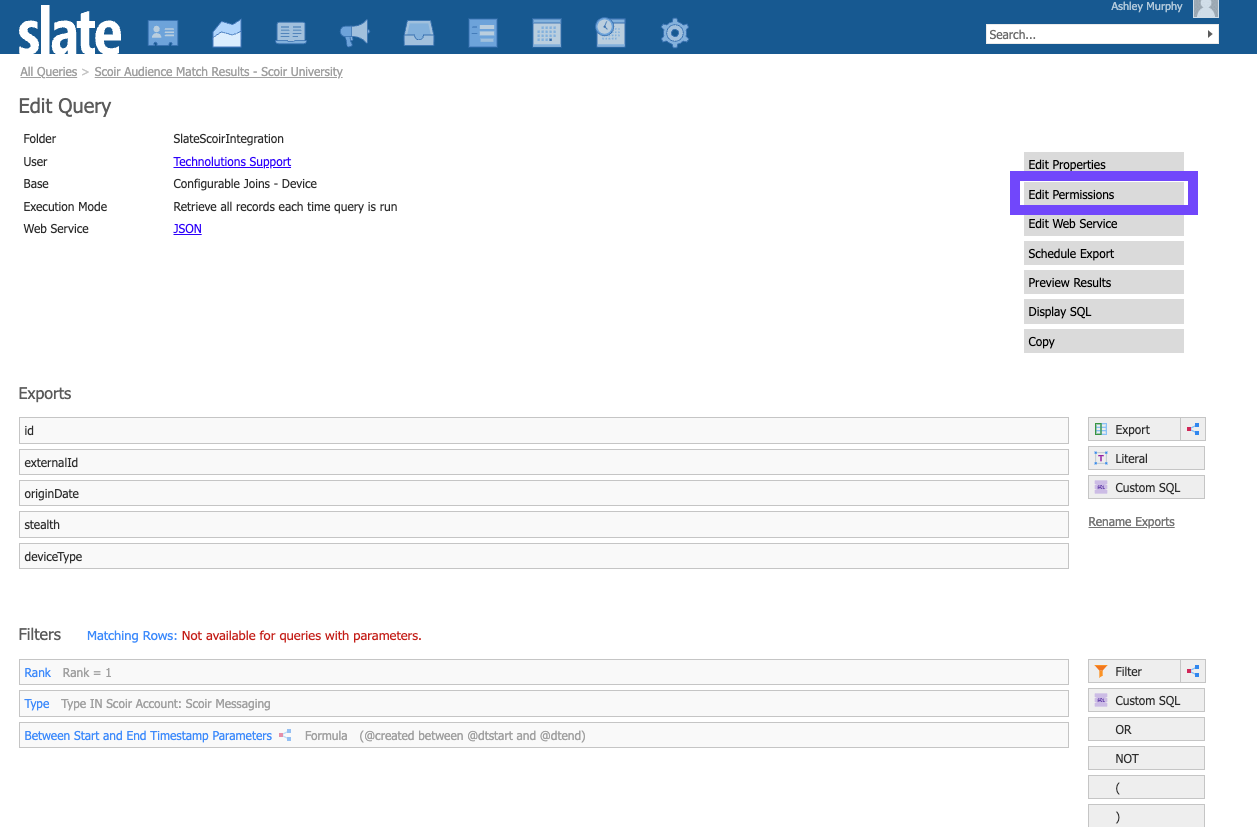Add a Literal export
Image resolution: width=1257 pixels, height=827 pixels.
click(1146, 458)
